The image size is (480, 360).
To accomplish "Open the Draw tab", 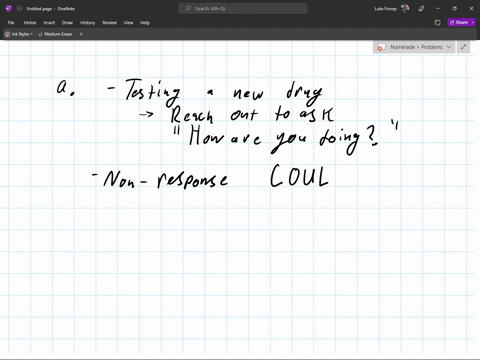I will (67, 23).
